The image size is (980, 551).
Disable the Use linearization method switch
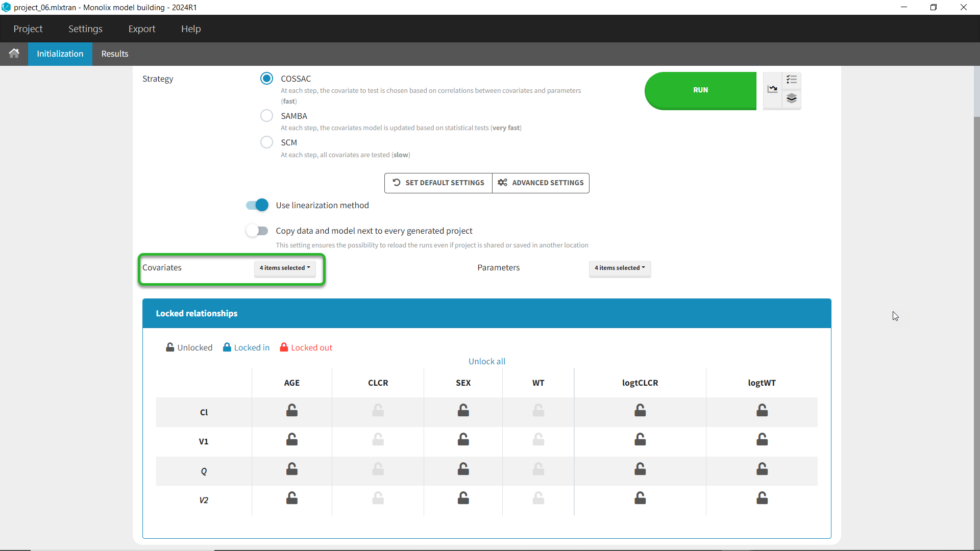(x=258, y=205)
